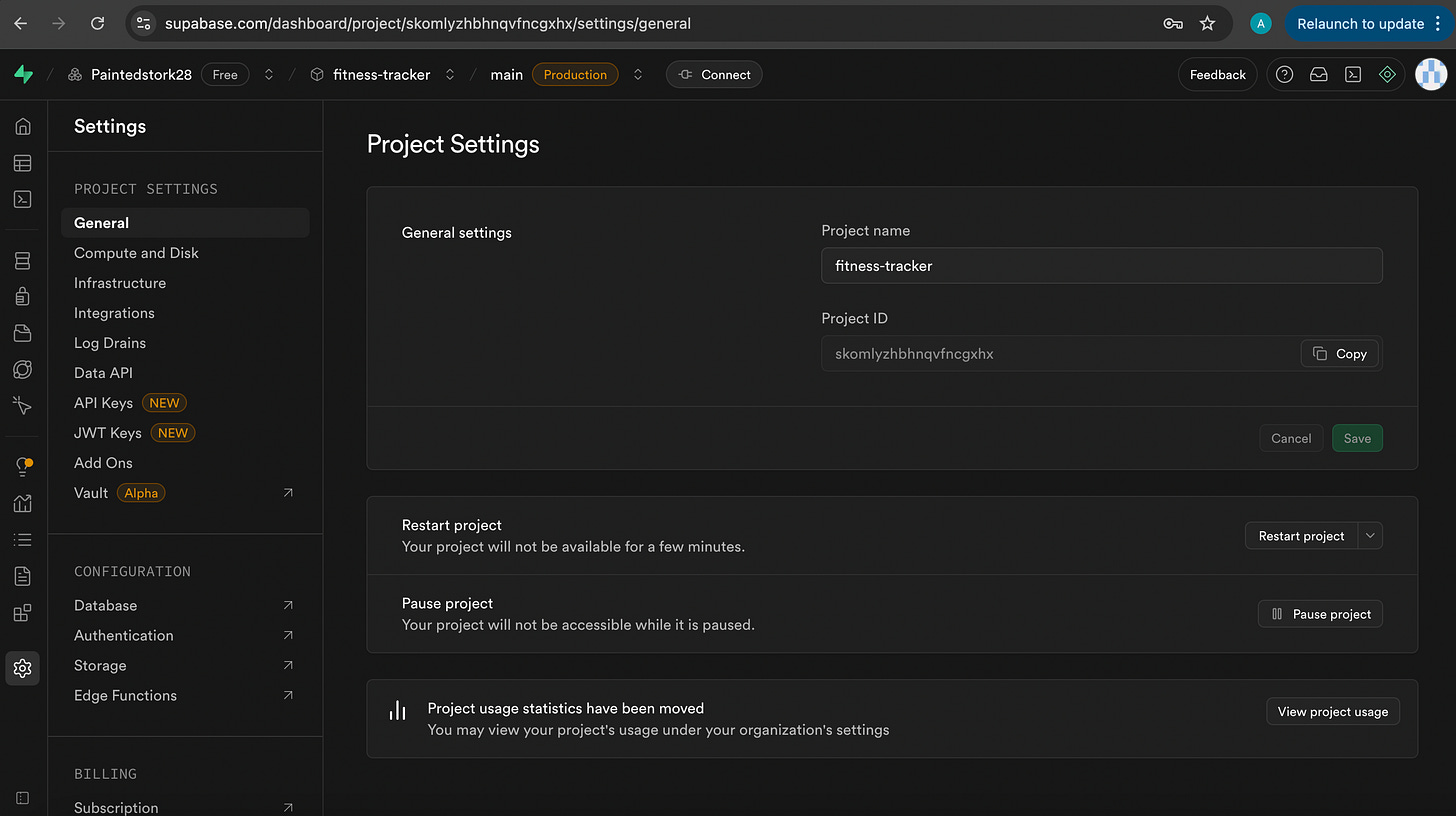The image size is (1456, 816).
Task: Go to Project Home via the house icon
Action: (22, 127)
